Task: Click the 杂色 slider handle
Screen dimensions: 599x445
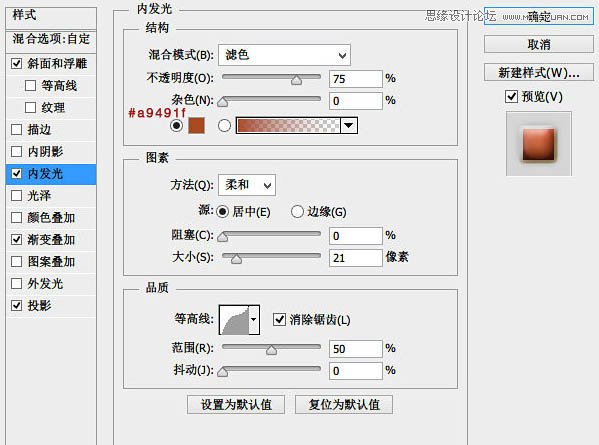Action: [223, 102]
